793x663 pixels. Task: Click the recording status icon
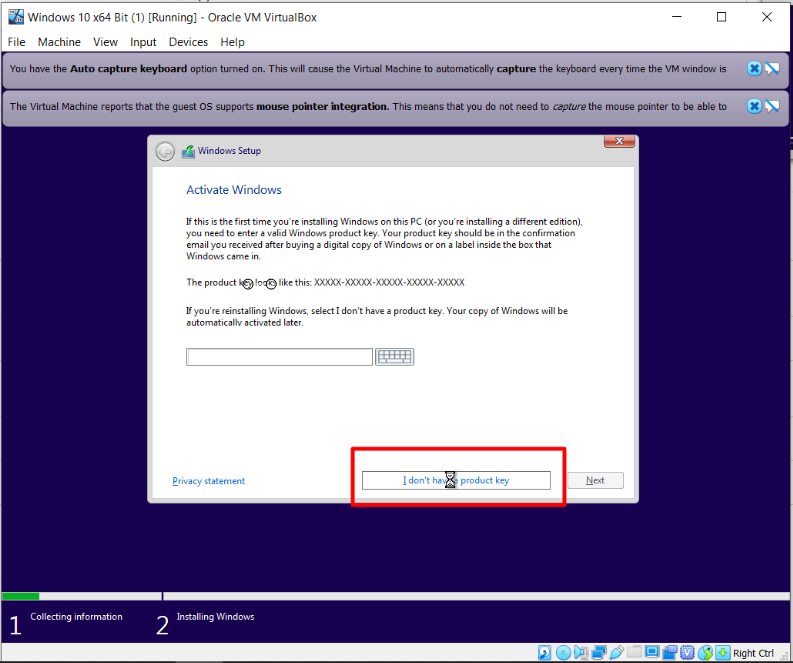click(670, 653)
